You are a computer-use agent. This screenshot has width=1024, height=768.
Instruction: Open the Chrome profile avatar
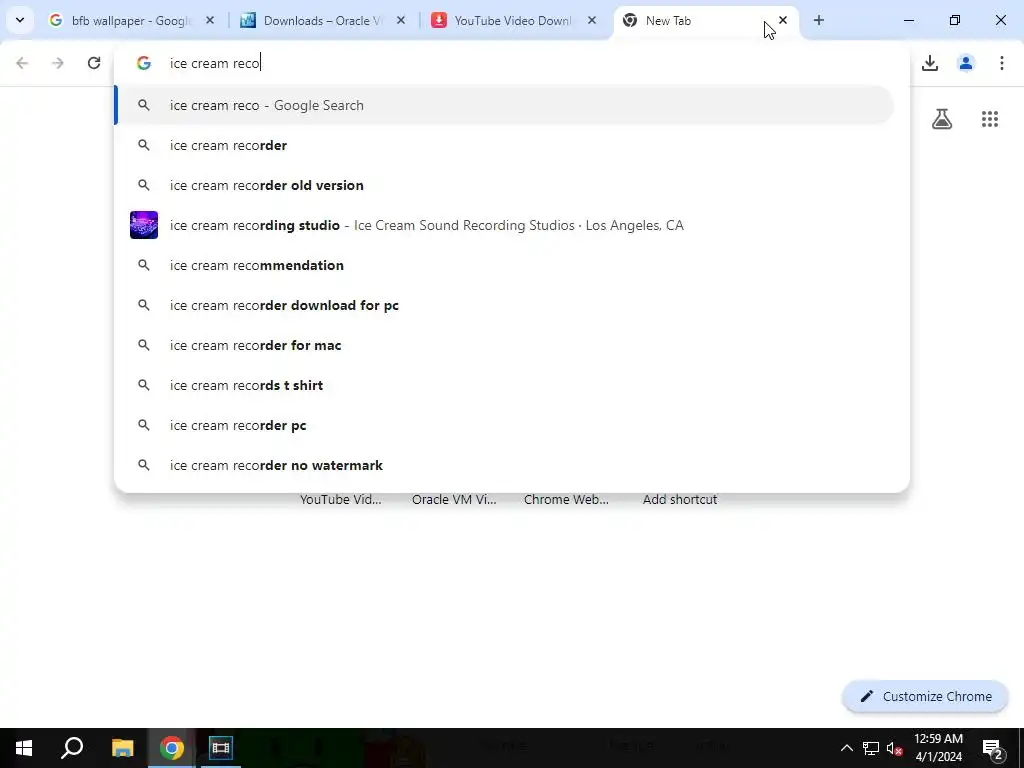pyautogui.click(x=966, y=63)
